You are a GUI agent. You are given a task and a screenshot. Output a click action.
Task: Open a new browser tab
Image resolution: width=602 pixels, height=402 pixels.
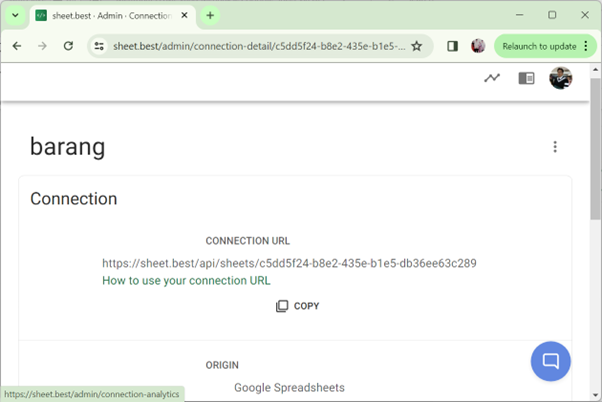[x=210, y=16]
